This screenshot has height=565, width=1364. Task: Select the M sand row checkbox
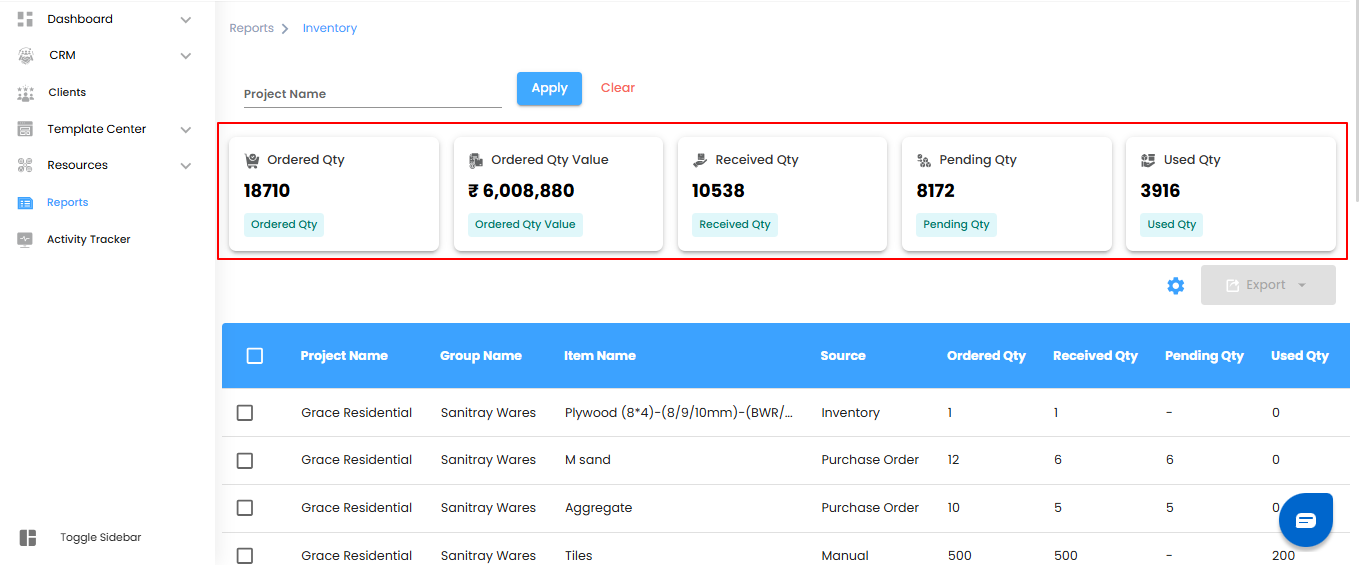(245, 461)
